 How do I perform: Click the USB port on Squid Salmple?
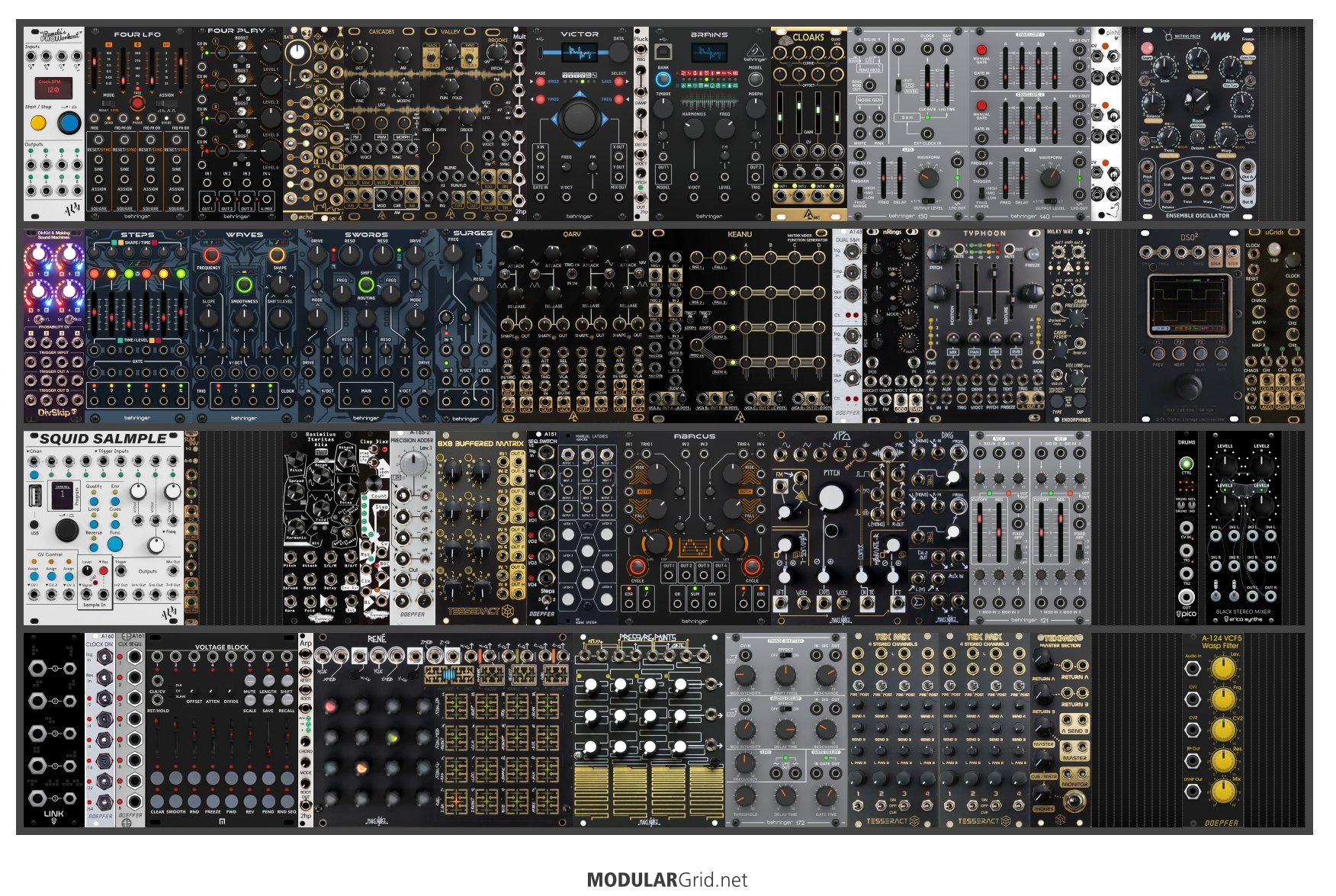tap(35, 497)
